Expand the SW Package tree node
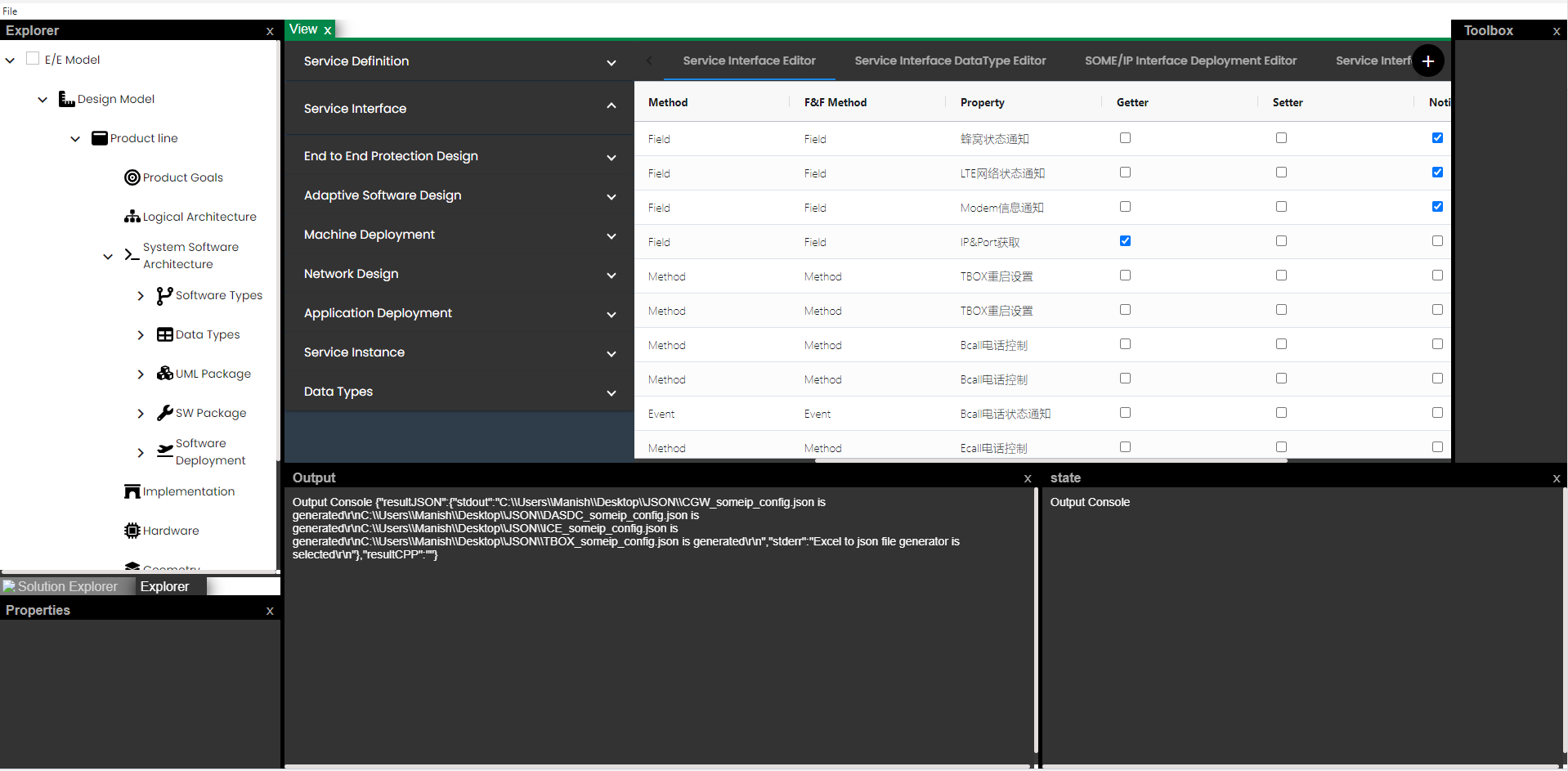Screen dimensions: 1568x771 point(141,413)
